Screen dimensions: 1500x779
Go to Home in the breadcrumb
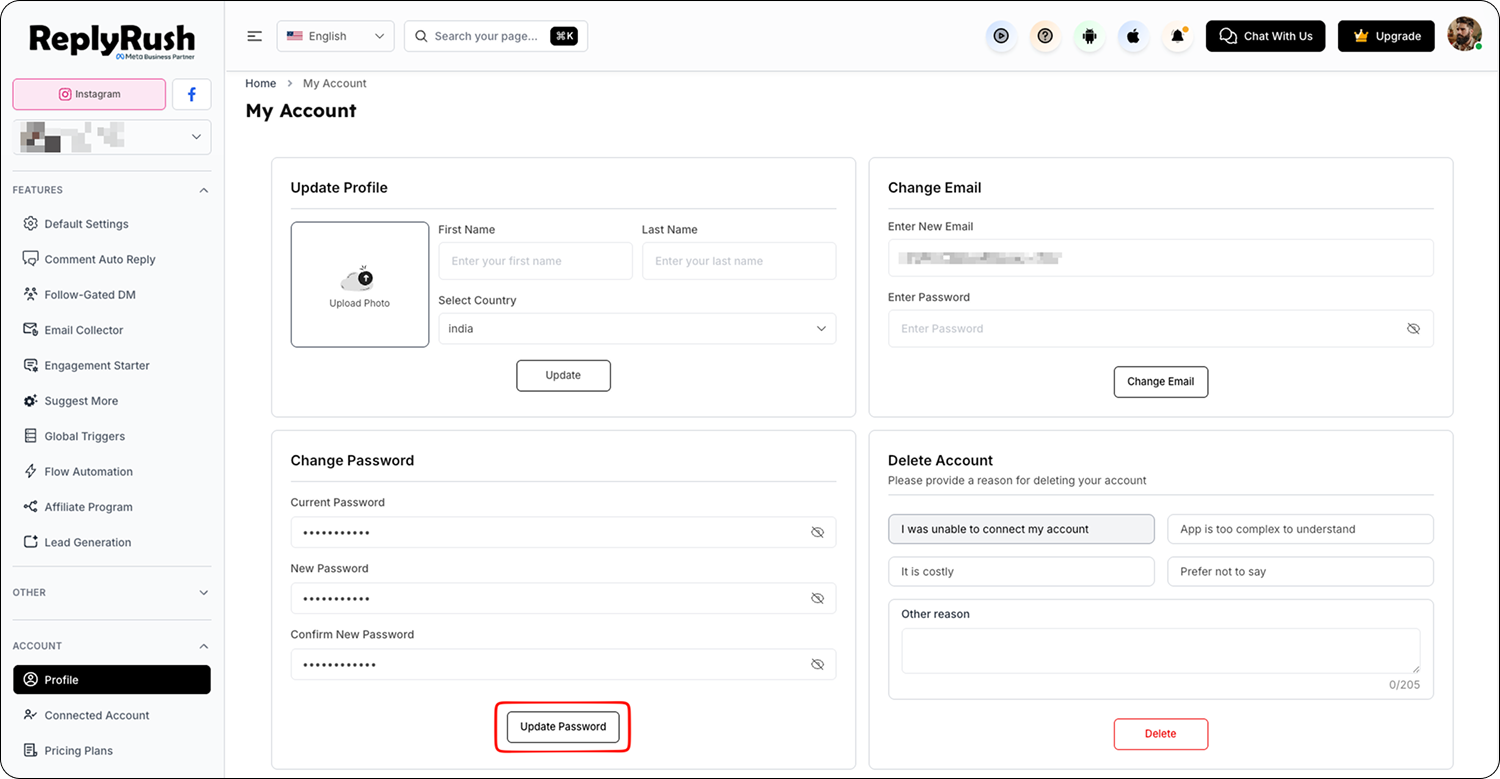coord(260,83)
